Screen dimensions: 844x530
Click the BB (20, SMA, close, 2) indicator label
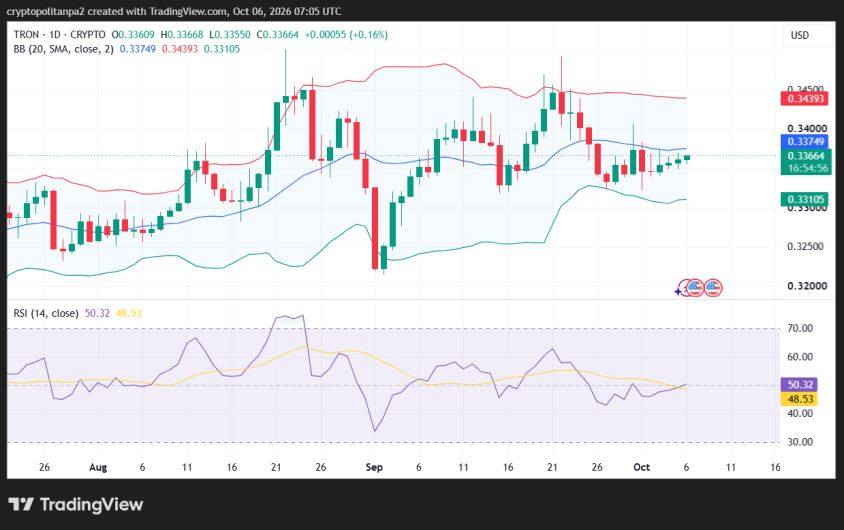click(x=64, y=49)
